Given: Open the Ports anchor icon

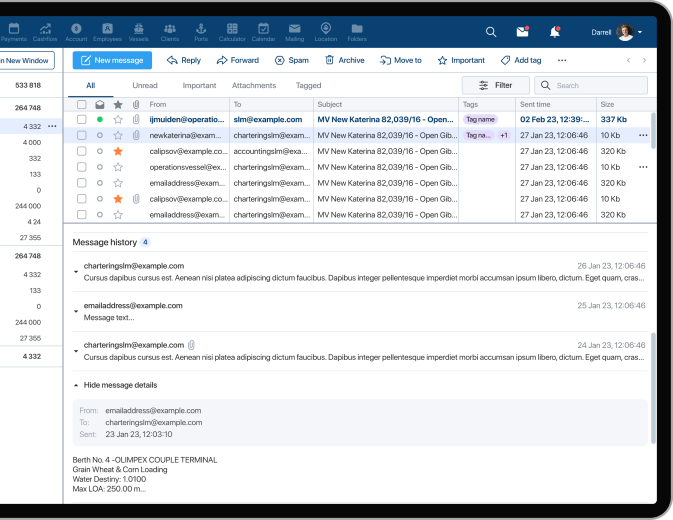Looking at the screenshot, I should pyautogui.click(x=201, y=29).
